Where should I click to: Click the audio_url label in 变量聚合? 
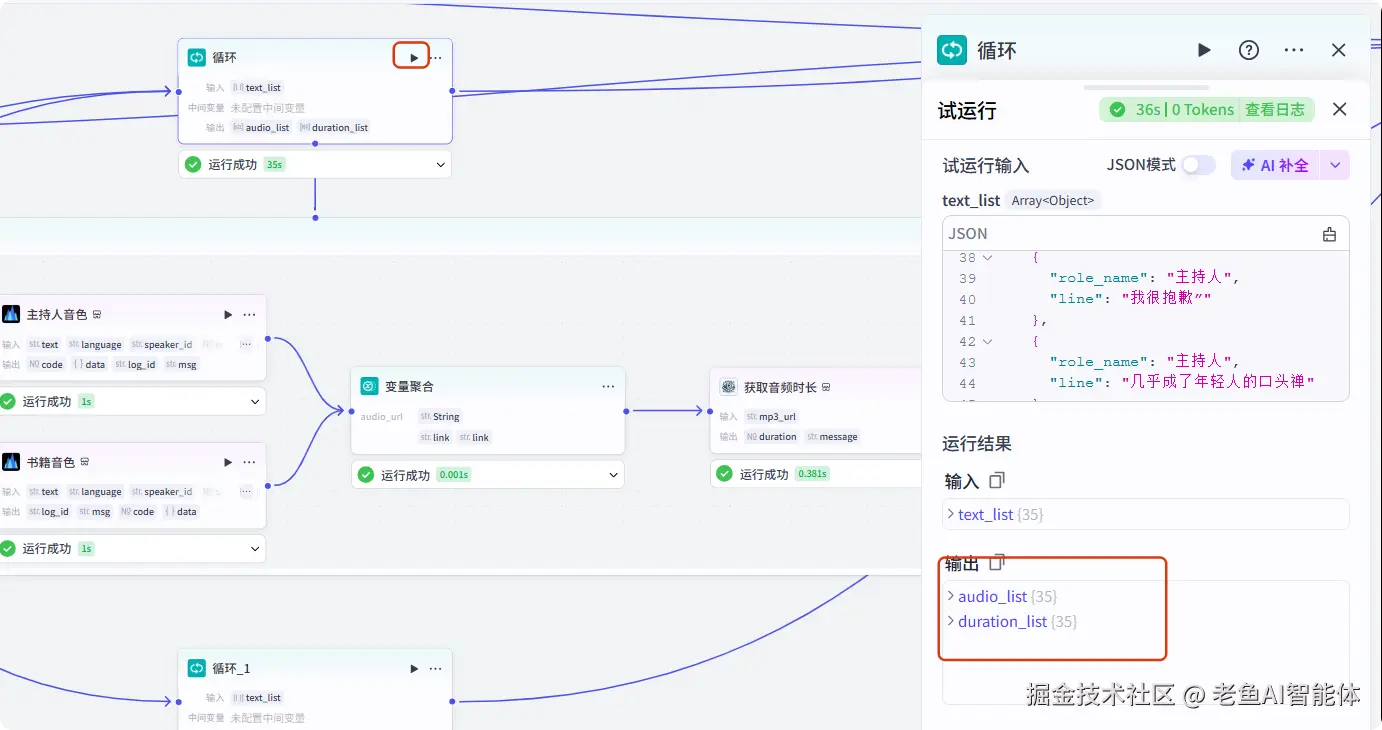click(382, 416)
